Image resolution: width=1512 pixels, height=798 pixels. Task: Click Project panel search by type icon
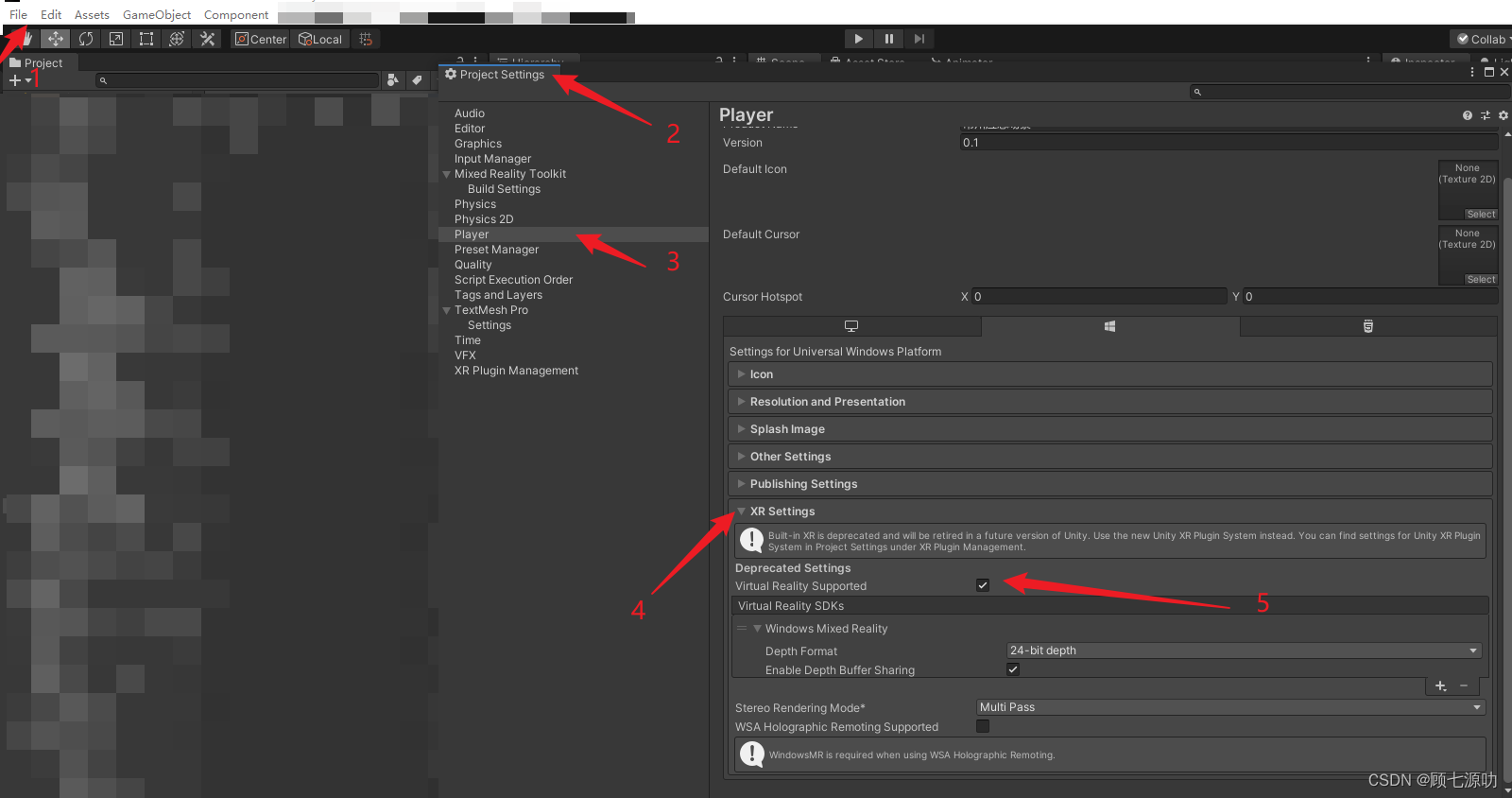coord(393,80)
